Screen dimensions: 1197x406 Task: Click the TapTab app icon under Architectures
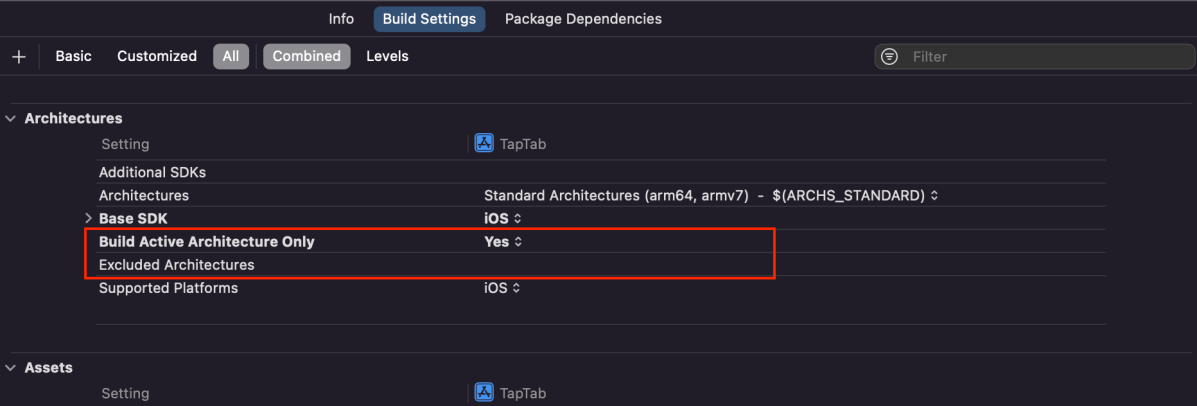(x=484, y=144)
